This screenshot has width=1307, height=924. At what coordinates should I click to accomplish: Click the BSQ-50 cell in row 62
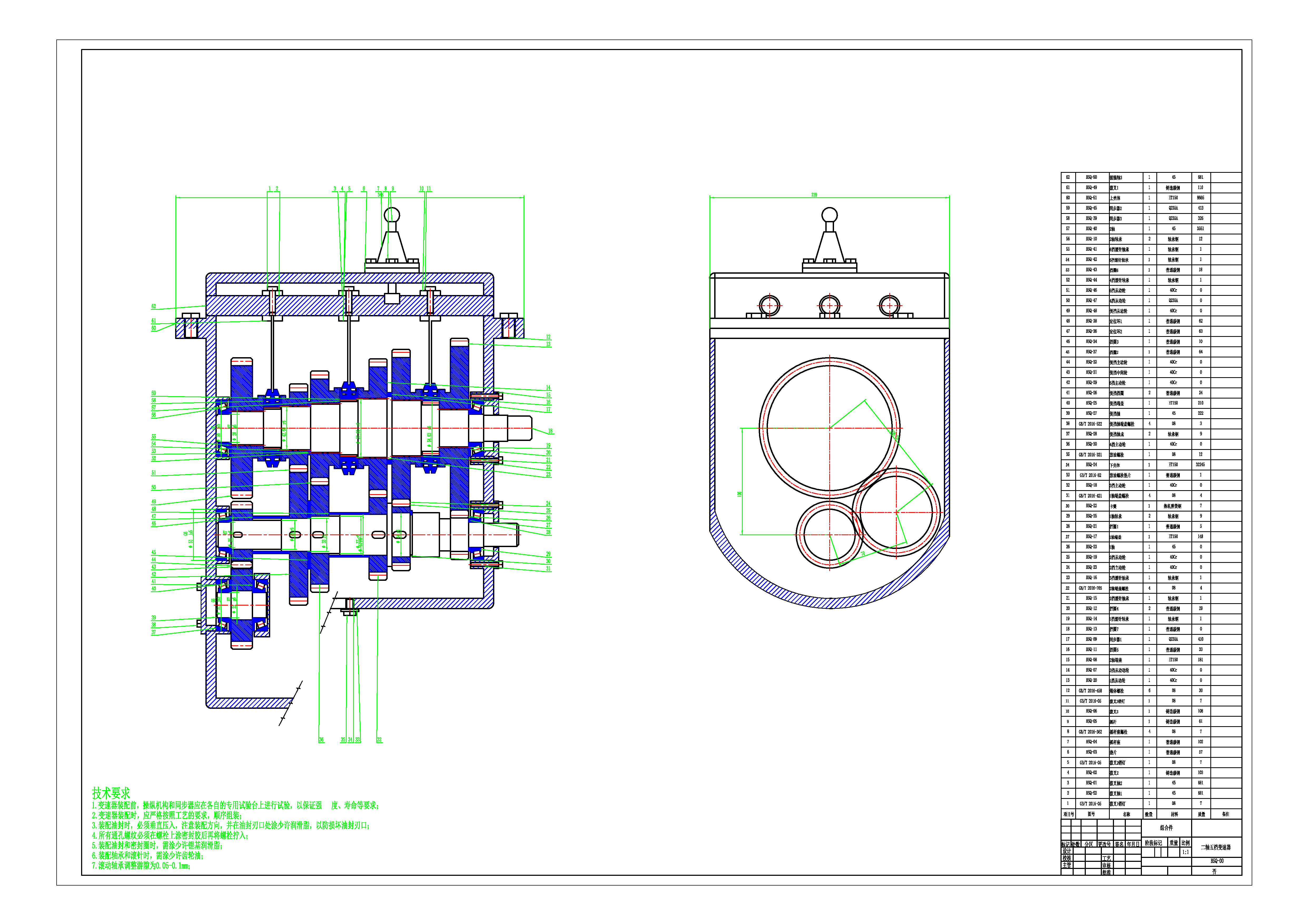click(1091, 178)
